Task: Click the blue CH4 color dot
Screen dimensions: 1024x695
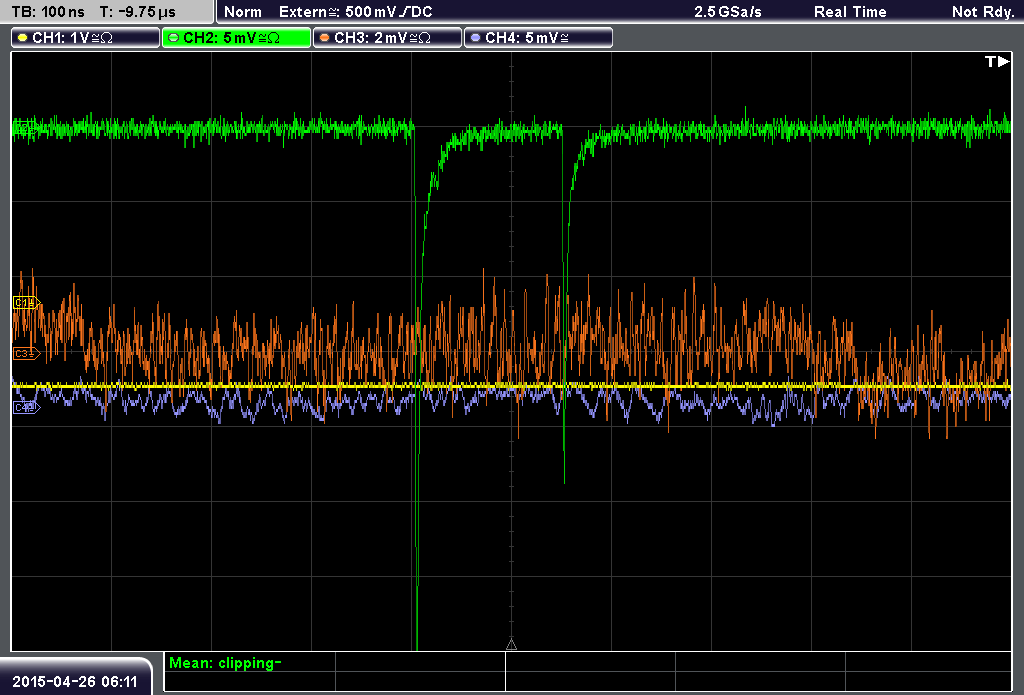Action: (x=475, y=38)
